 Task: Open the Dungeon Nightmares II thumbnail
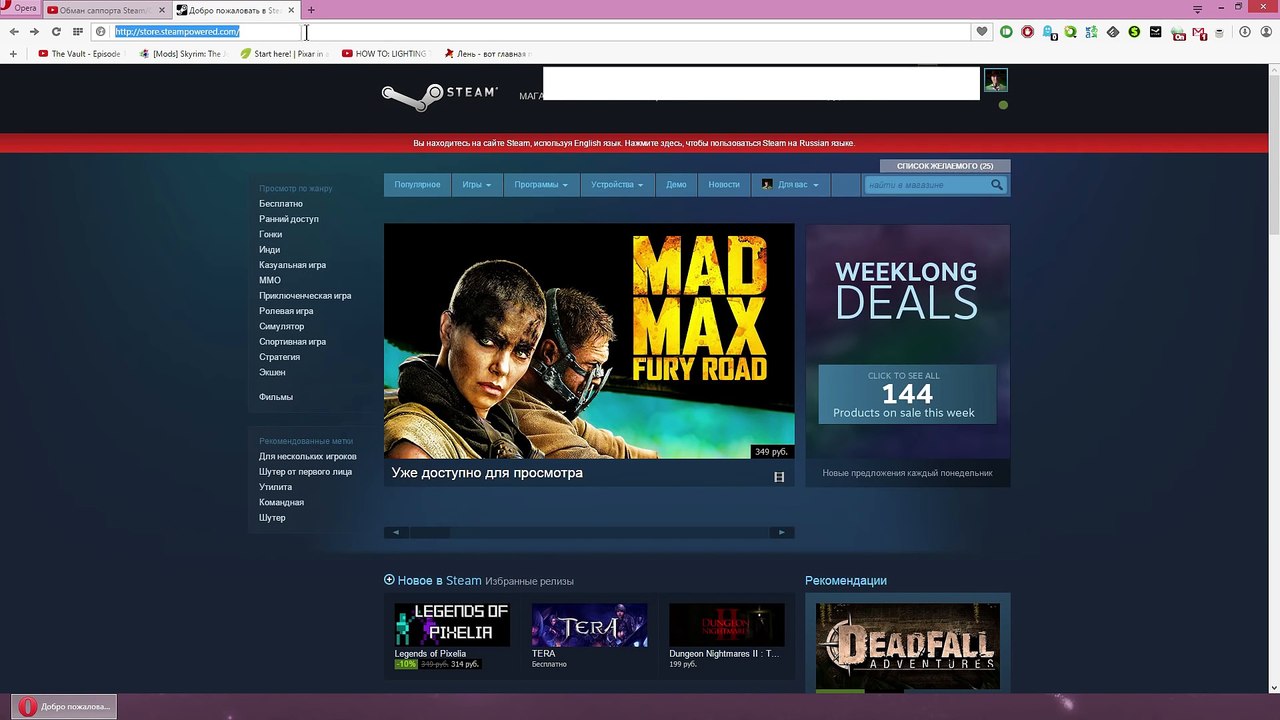pyautogui.click(x=726, y=625)
